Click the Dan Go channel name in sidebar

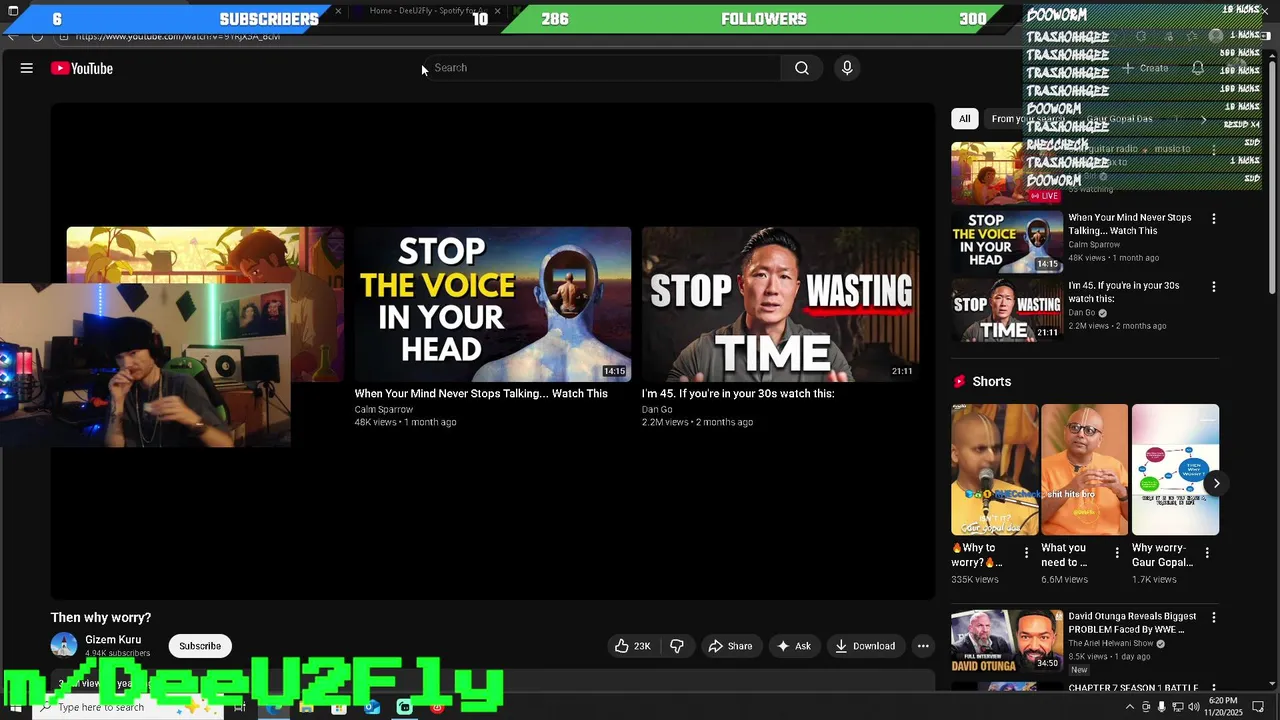pyautogui.click(x=1084, y=312)
